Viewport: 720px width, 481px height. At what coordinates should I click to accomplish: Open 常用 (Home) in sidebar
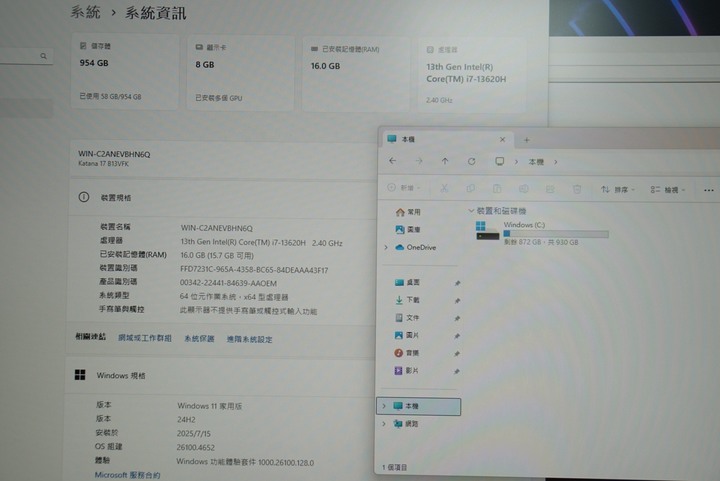pyautogui.click(x=408, y=212)
